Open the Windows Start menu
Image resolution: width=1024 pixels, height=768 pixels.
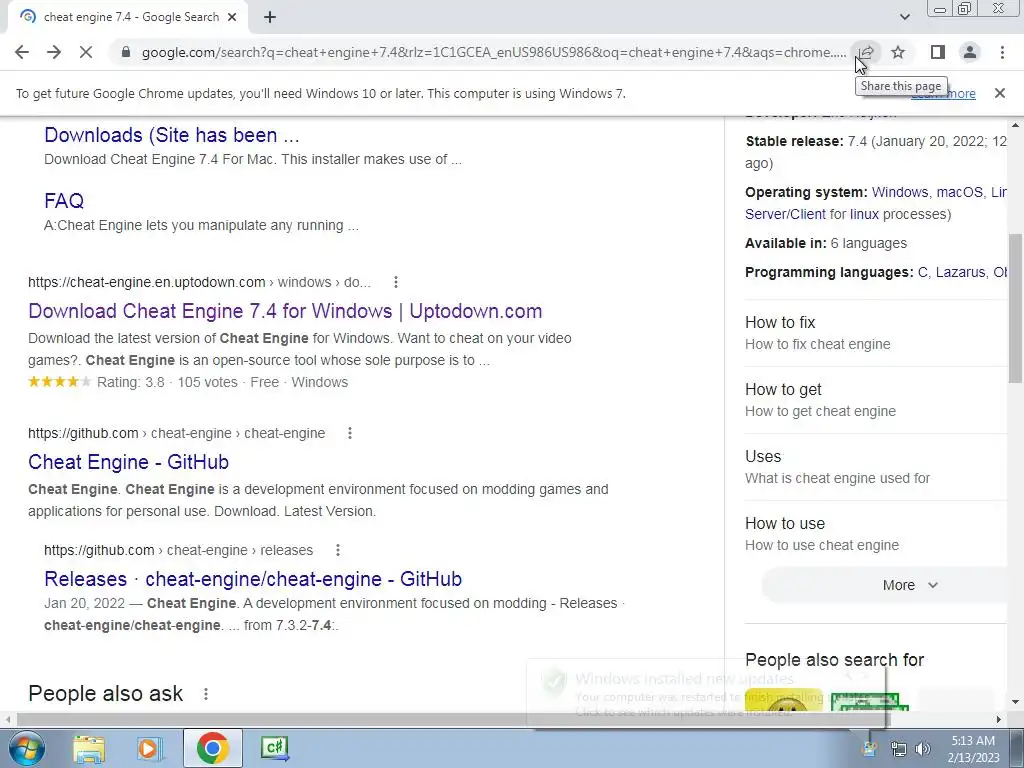pyautogui.click(x=26, y=748)
